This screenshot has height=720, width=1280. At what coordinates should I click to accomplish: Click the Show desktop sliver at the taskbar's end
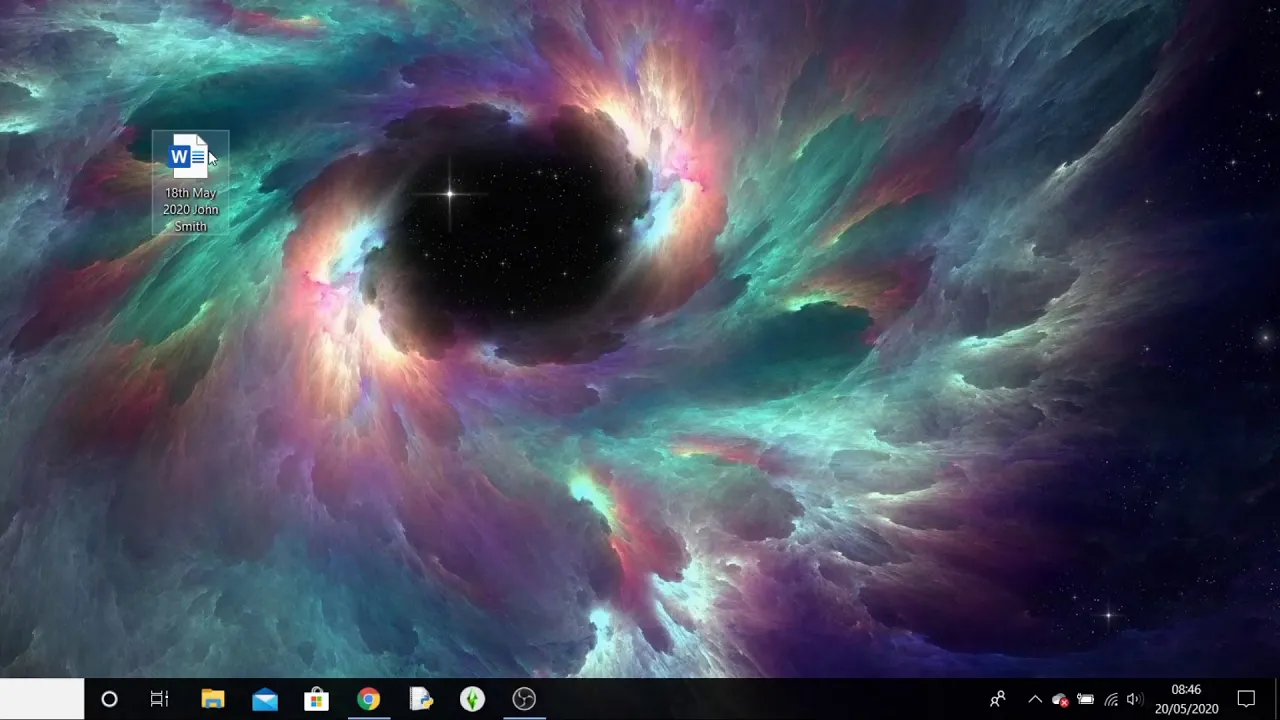(1277, 699)
